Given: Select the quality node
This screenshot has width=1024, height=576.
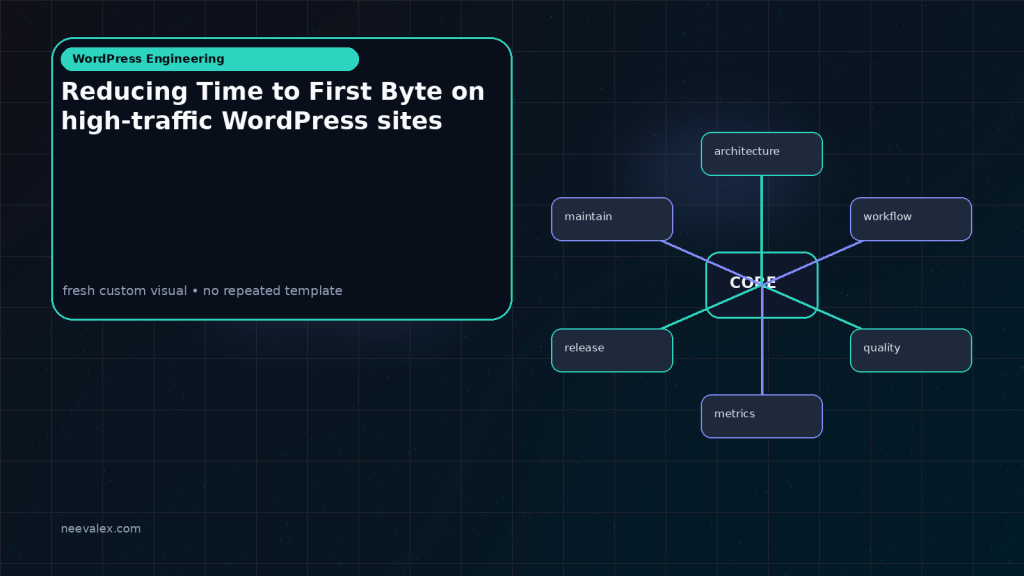Looking at the screenshot, I should (x=910, y=351).
